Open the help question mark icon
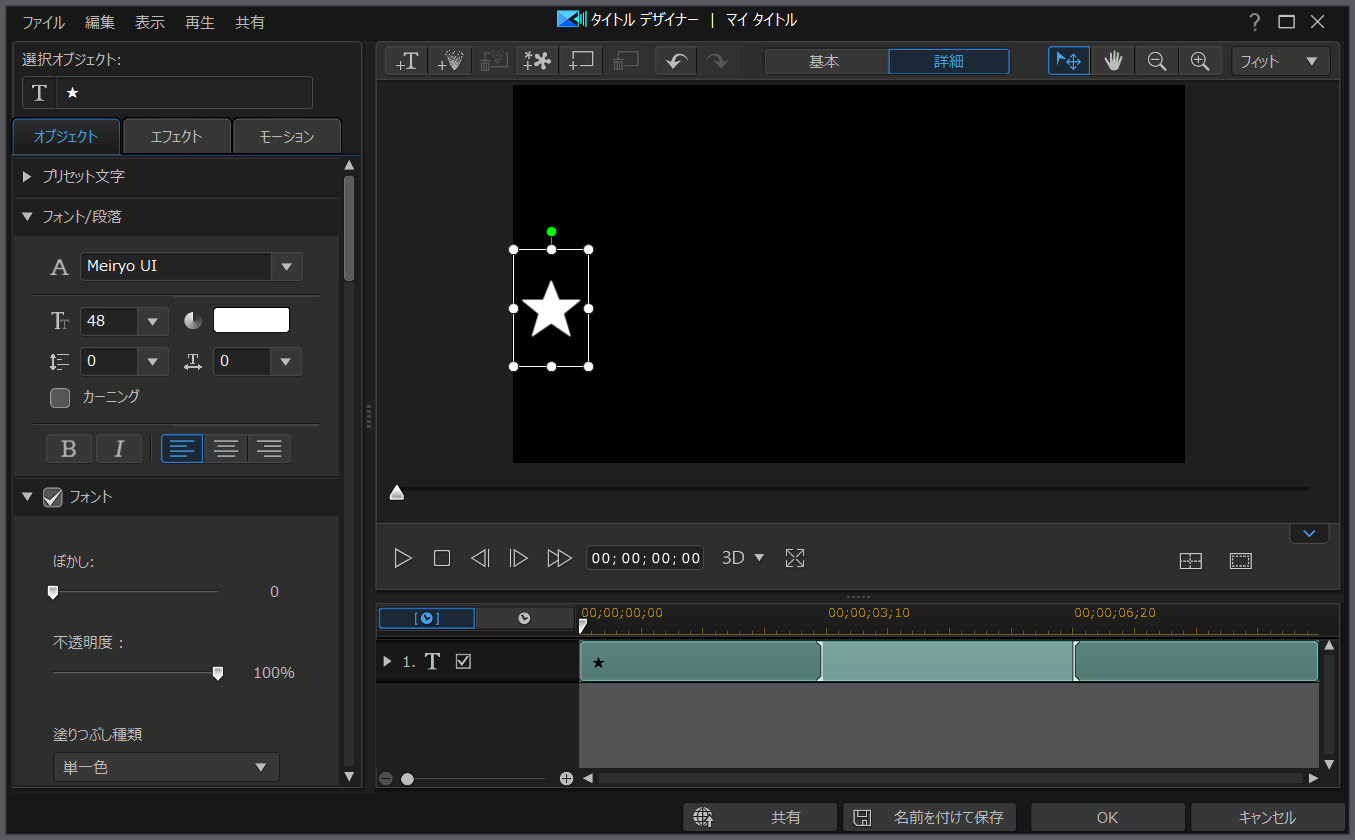 point(1254,21)
